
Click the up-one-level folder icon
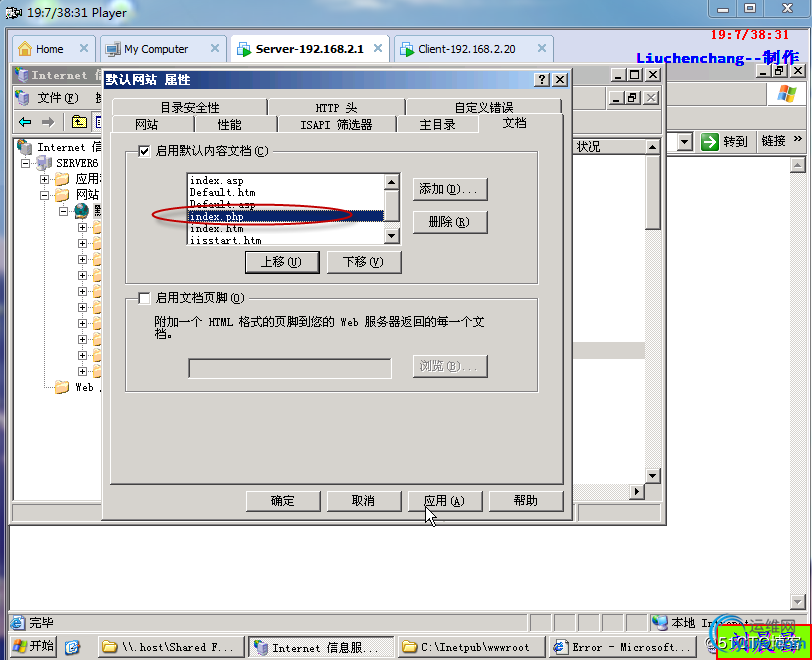pos(79,122)
